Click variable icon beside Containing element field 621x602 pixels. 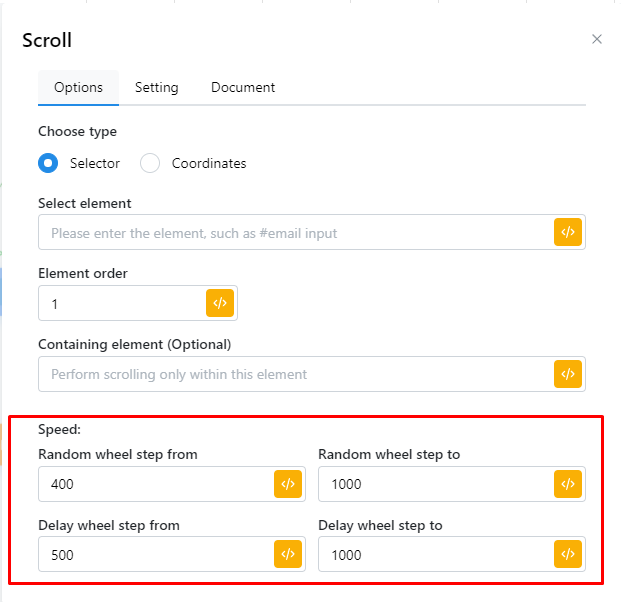coord(568,374)
